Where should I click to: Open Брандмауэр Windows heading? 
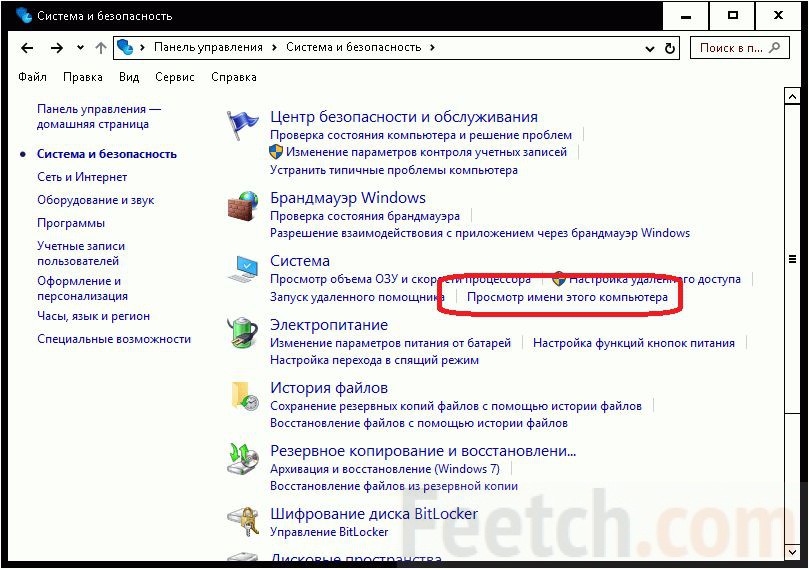[348, 198]
